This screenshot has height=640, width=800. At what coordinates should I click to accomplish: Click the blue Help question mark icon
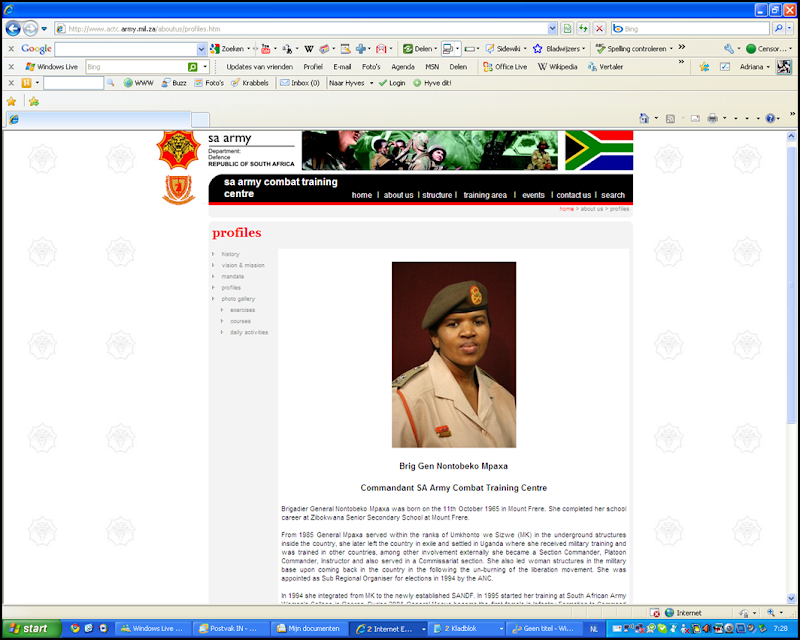coord(770,118)
